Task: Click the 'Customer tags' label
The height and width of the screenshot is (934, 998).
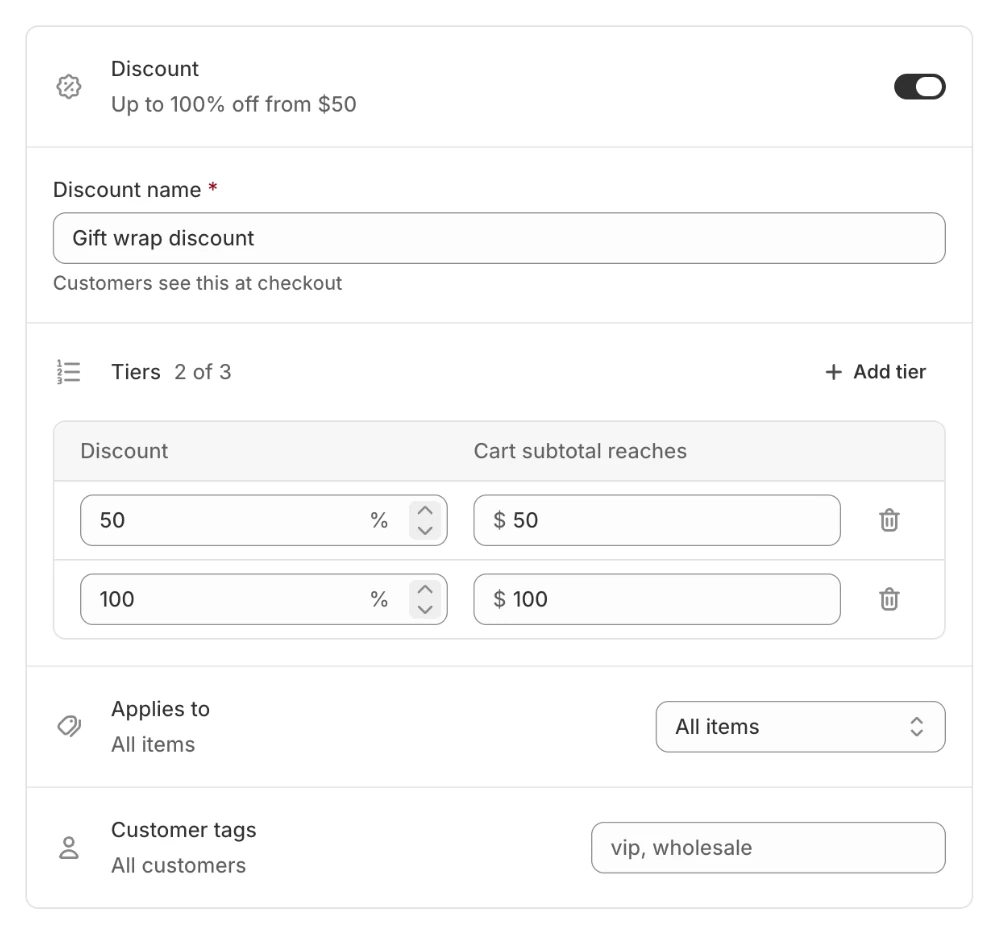Action: [184, 830]
